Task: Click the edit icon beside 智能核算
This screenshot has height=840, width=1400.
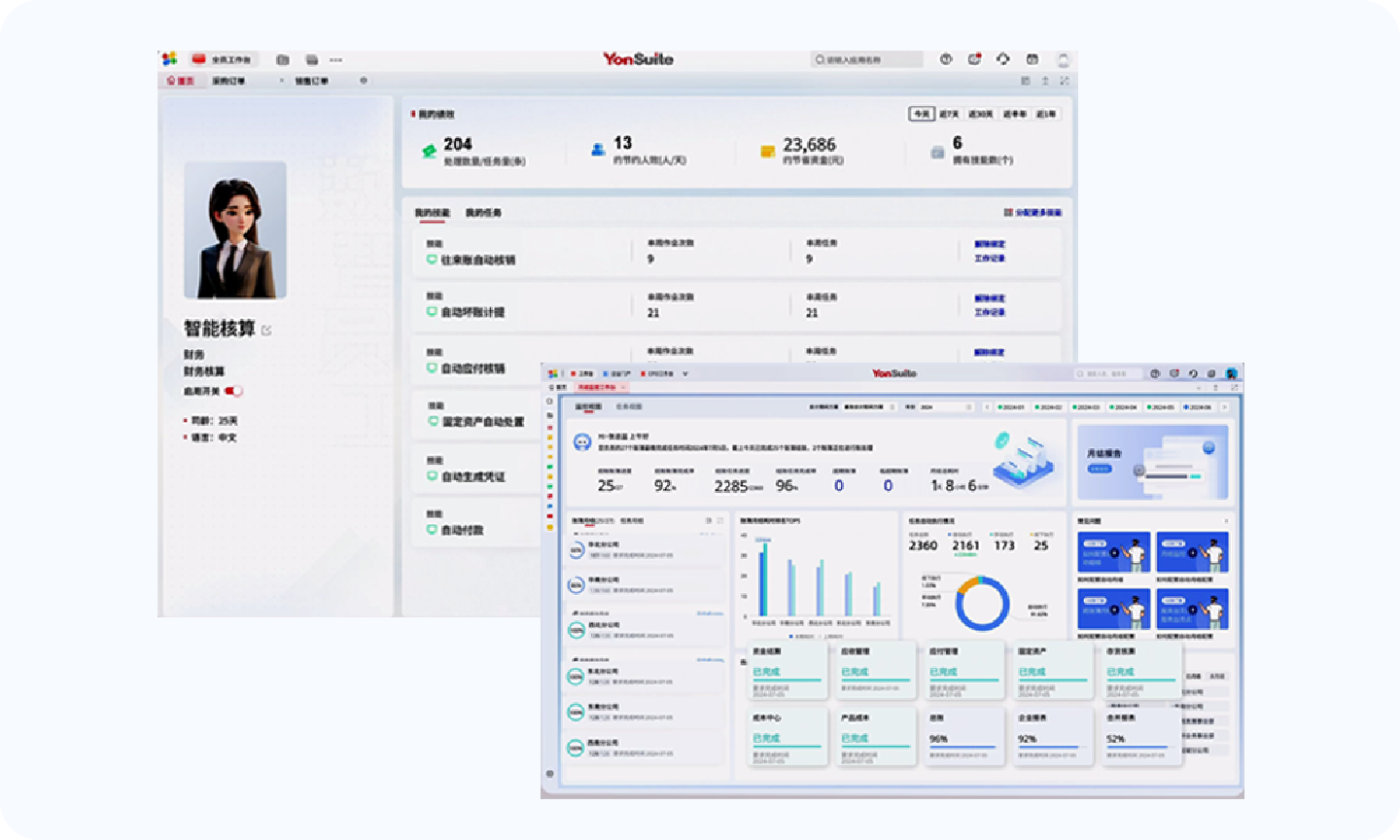Action: point(267,331)
